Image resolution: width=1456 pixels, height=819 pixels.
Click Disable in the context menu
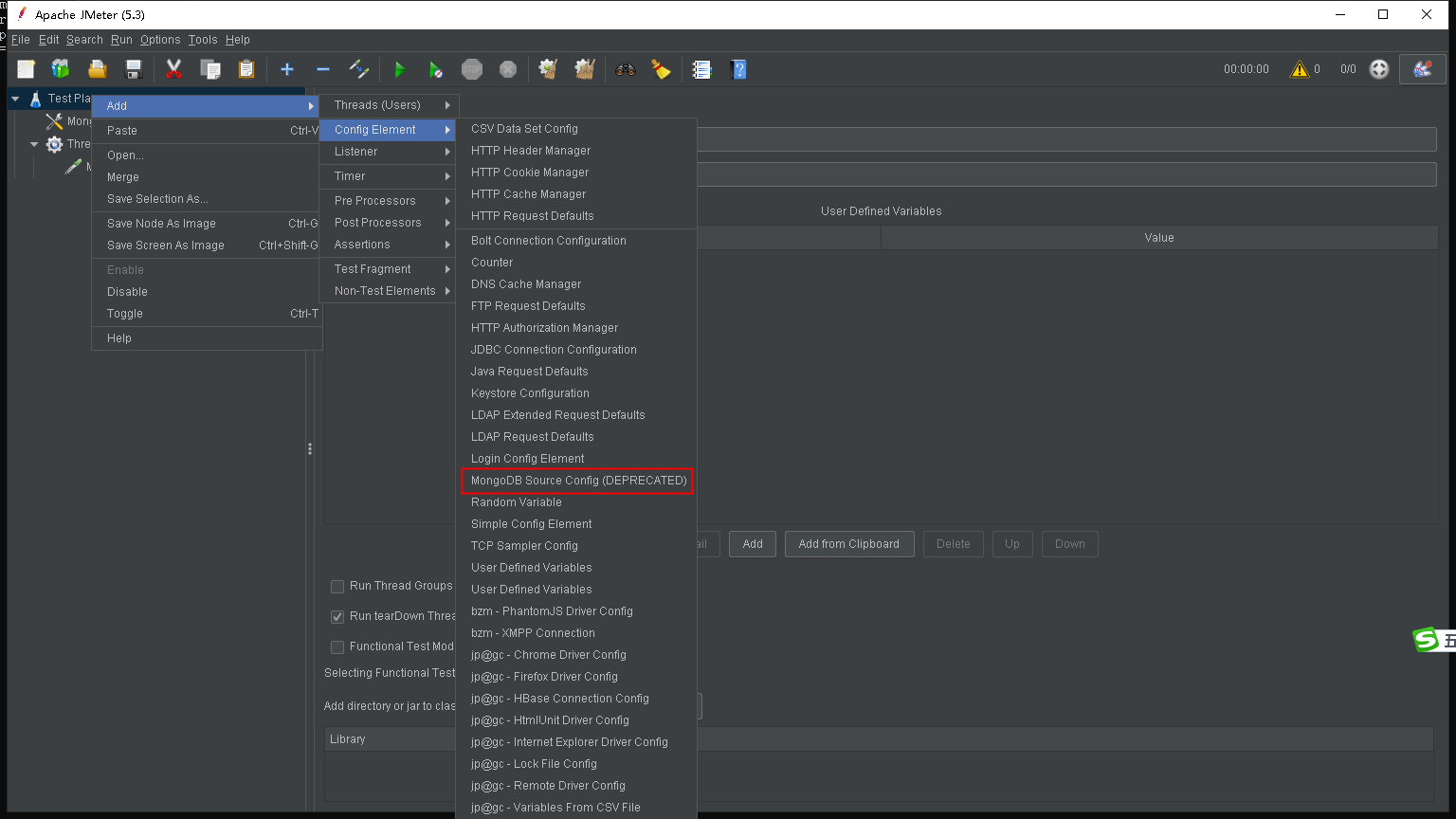[x=207, y=292]
